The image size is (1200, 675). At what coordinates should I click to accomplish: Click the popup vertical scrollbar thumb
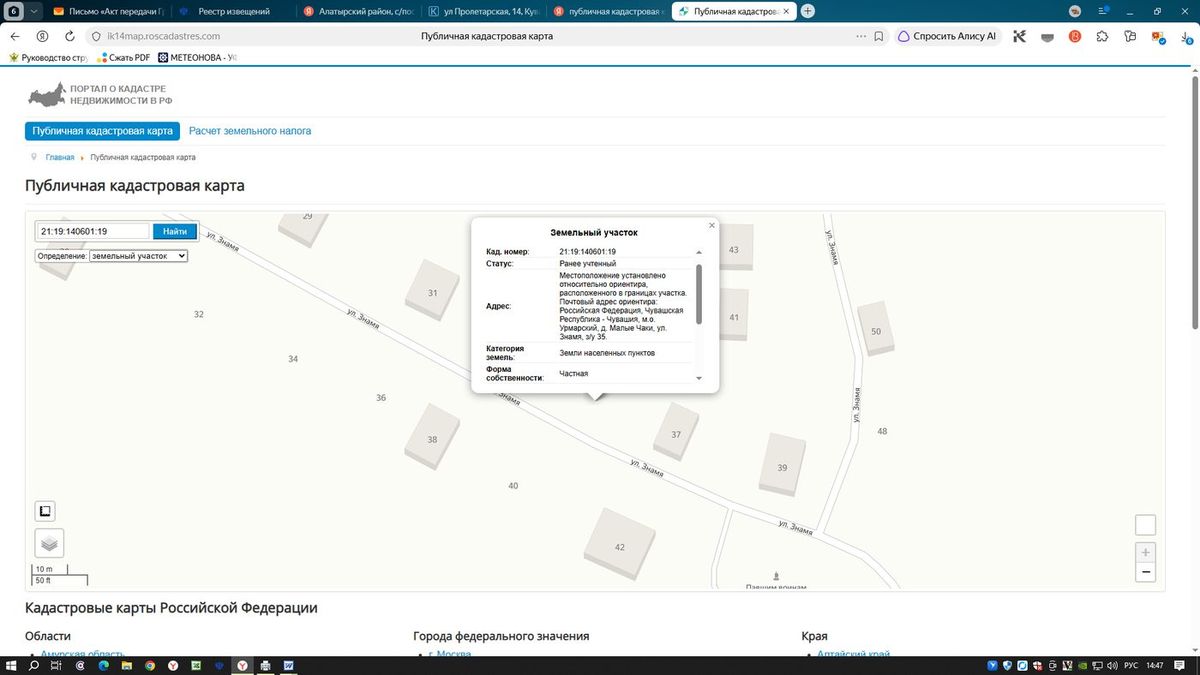(x=699, y=293)
